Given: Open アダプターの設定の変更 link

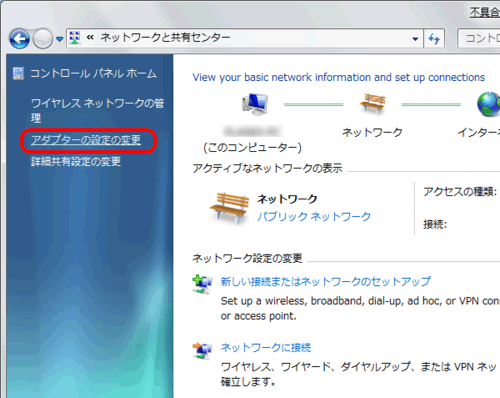Looking at the screenshot, I should (86, 140).
